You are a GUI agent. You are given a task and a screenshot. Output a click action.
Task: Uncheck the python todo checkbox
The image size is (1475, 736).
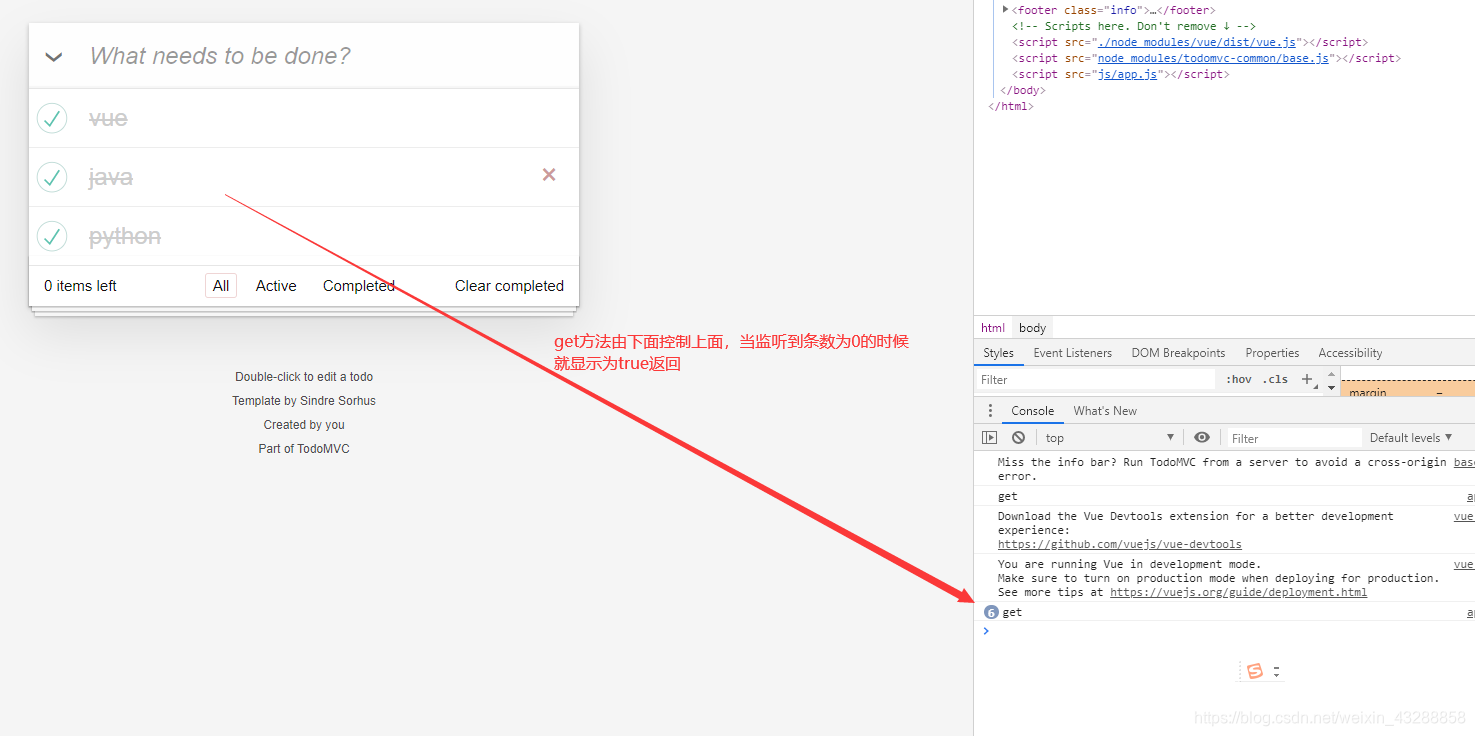point(52,236)
